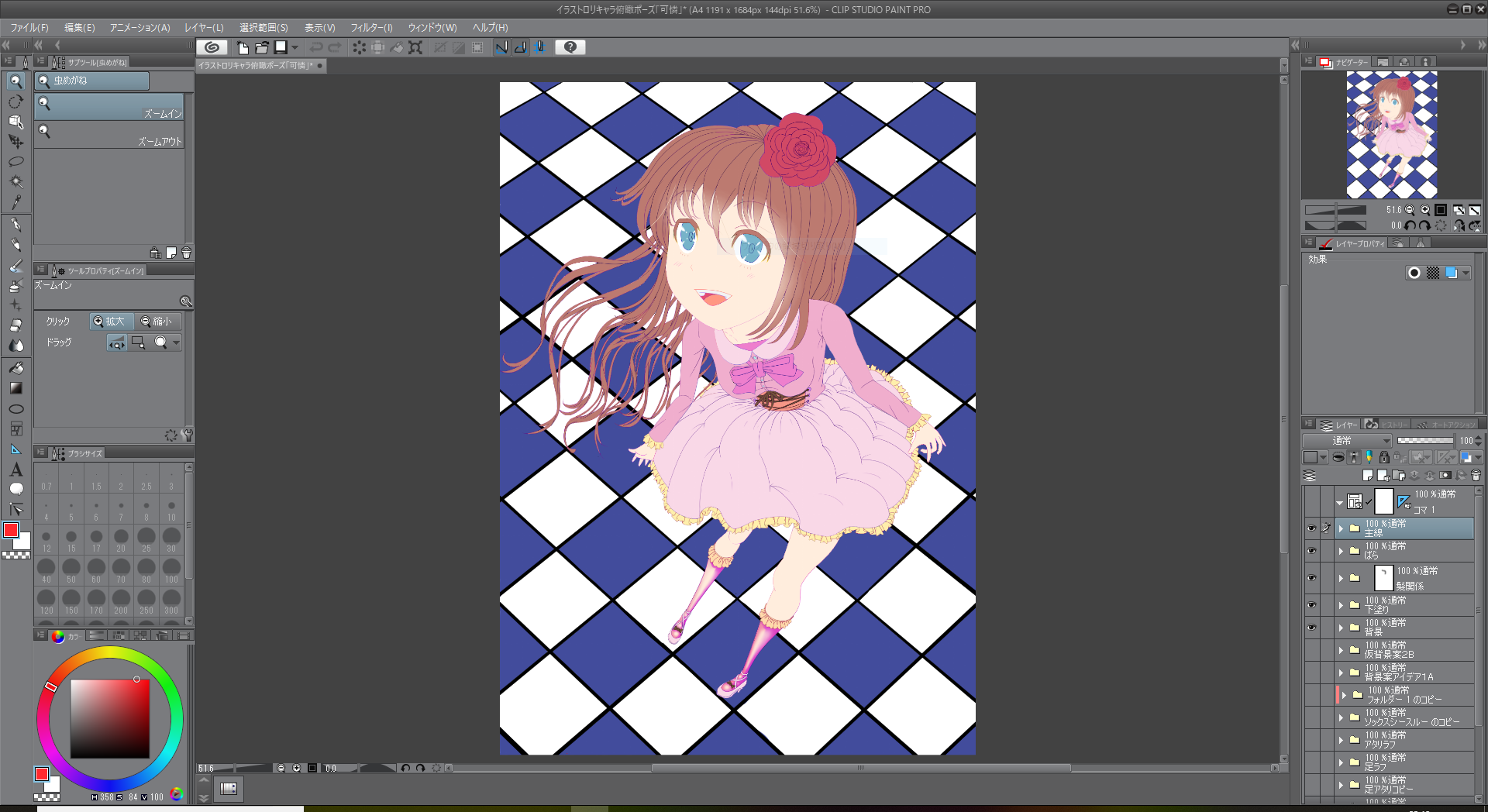
Task: Select the Ruler tool in toolbox
Action: click(15, 449)
